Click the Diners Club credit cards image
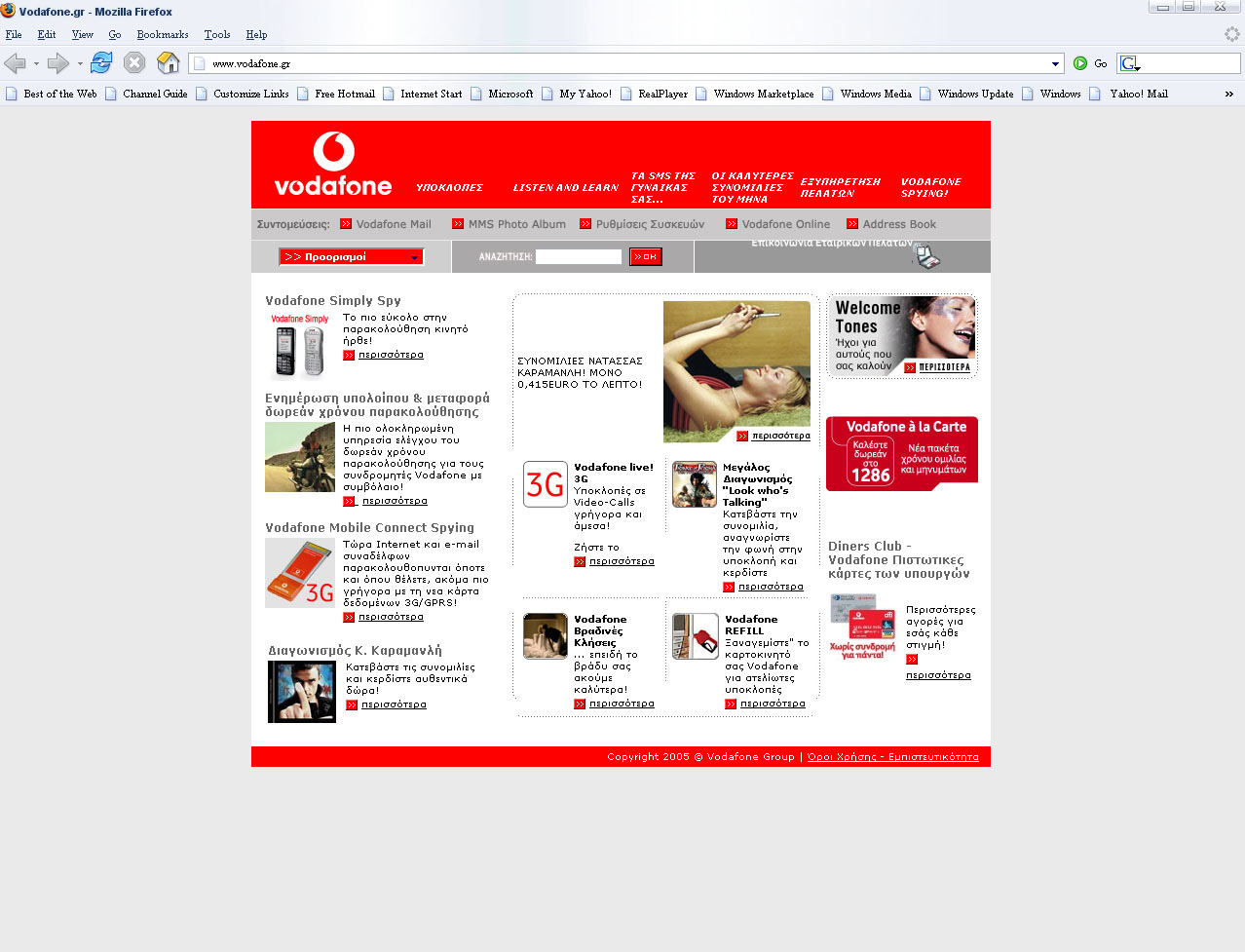1245x952 pixels. 862,627
